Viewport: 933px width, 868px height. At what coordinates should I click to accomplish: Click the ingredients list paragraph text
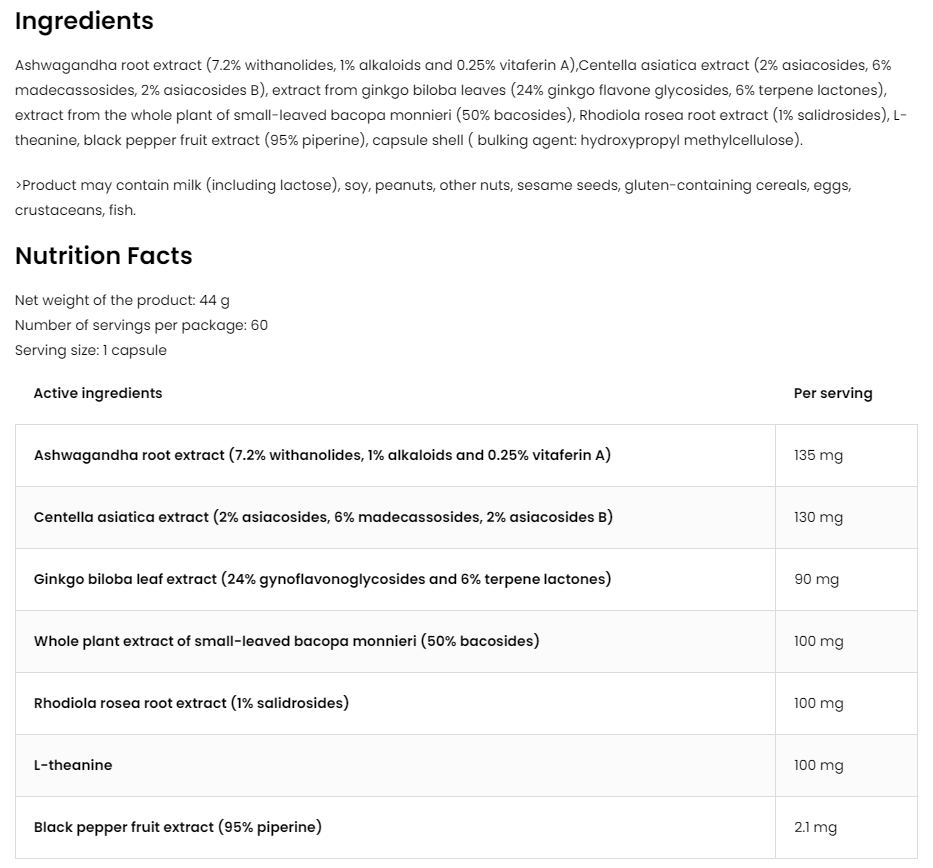(450, 103)
